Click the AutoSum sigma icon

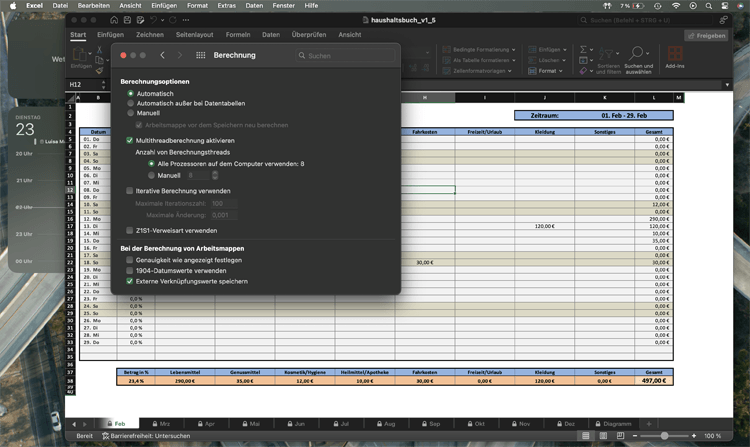pyautogui.click(x=583, y=48)
